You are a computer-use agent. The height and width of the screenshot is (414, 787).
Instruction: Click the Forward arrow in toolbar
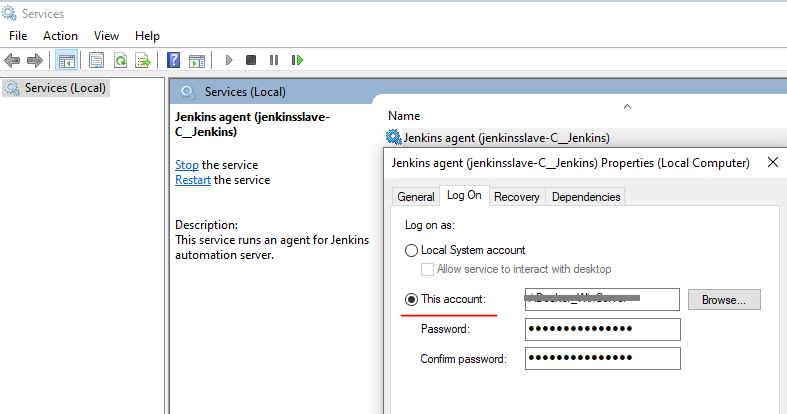click(34, 60)
